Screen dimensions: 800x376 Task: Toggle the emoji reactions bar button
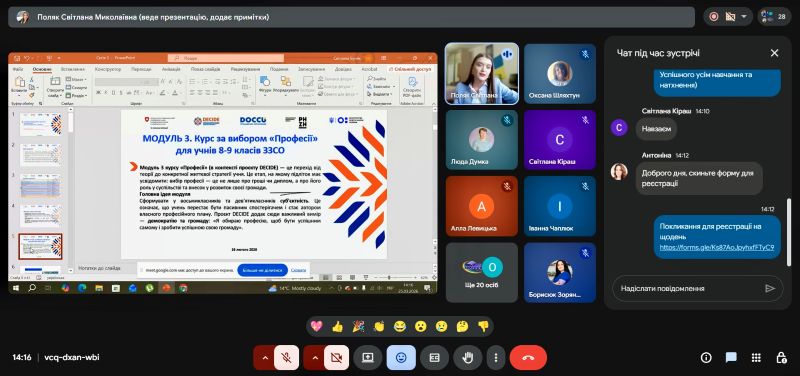[401, 358]
